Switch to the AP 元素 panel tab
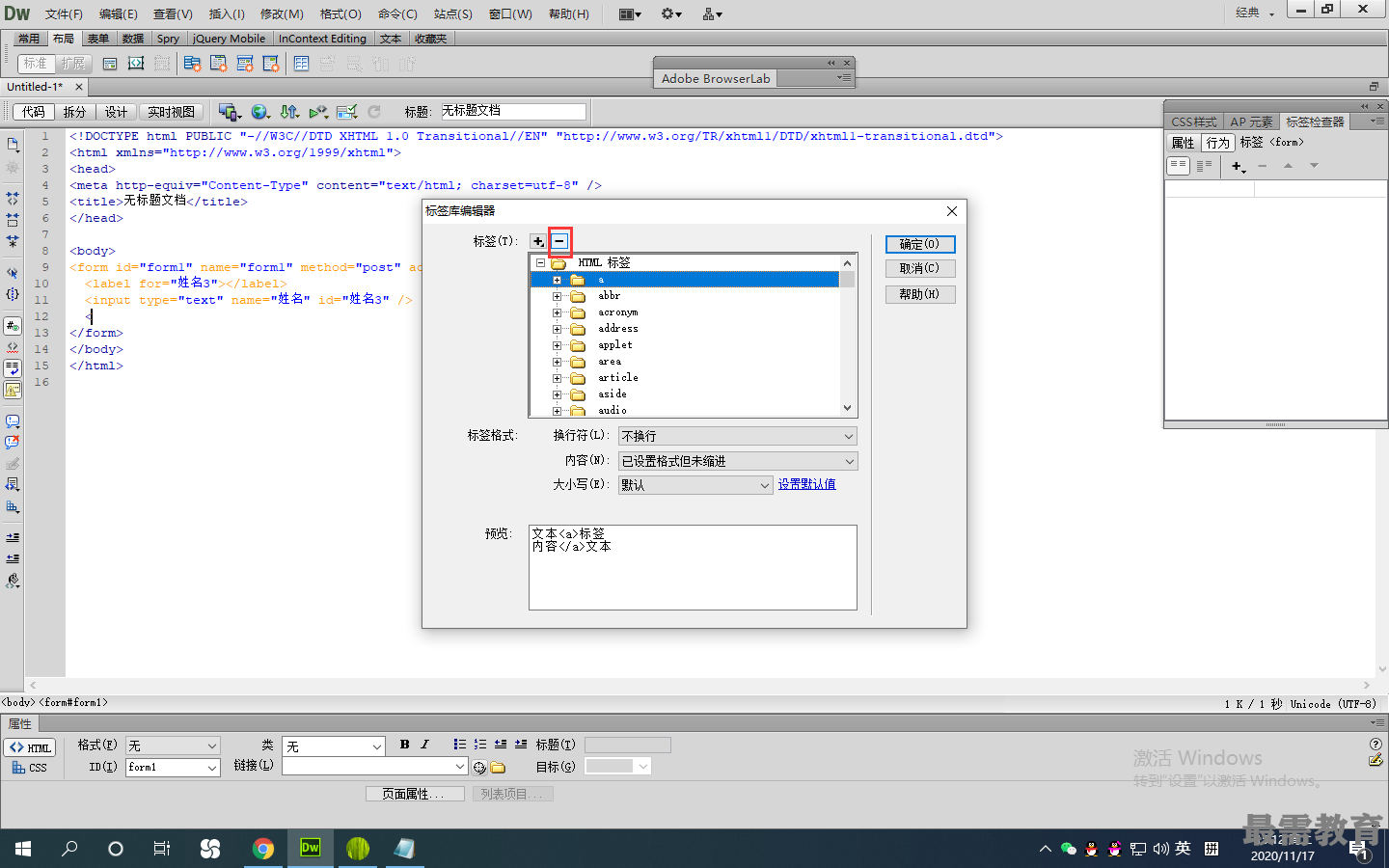This screenshot has height=868, width=1389. 1251,122
